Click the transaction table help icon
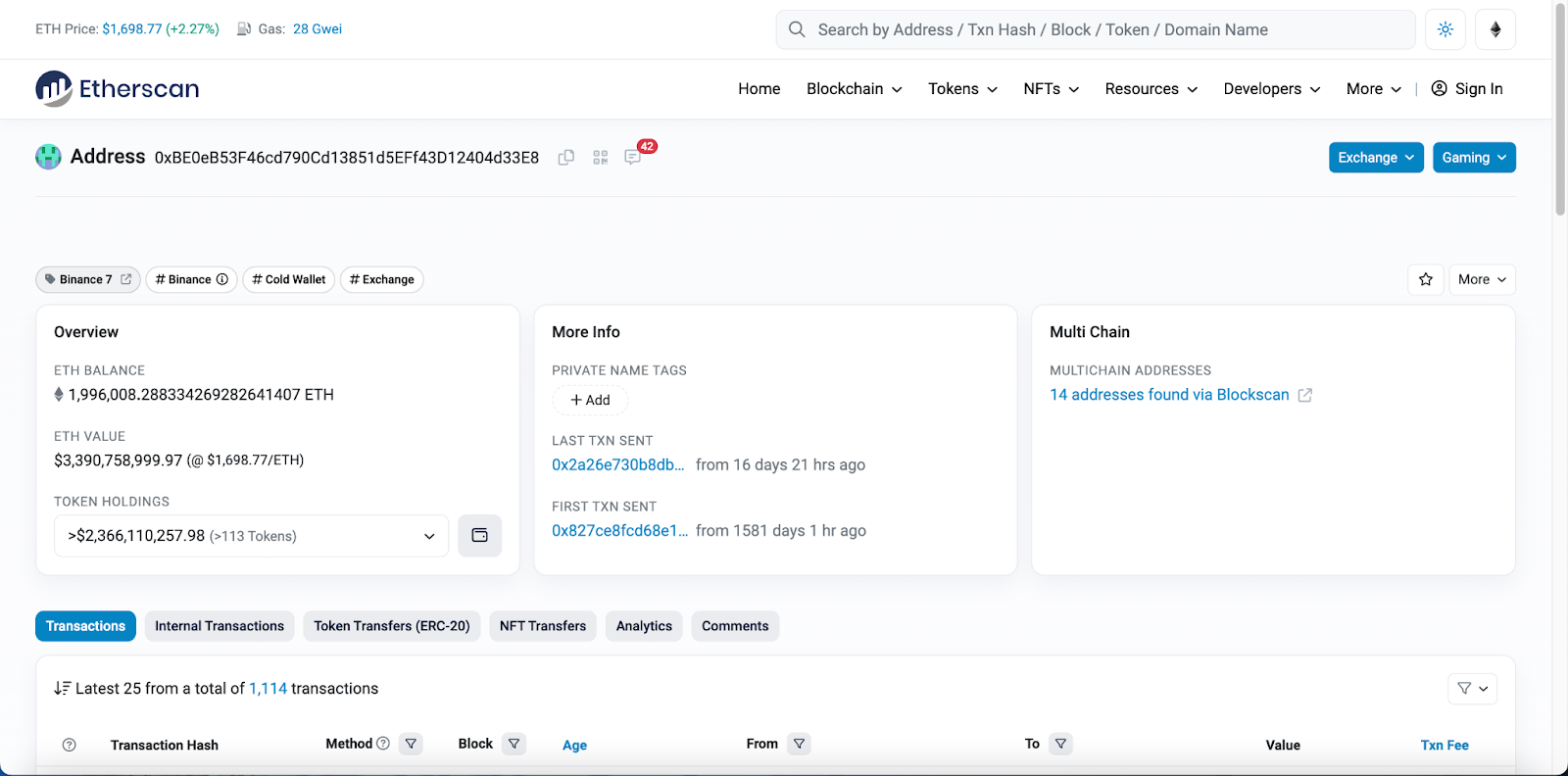The width and height of the screenshot is (1568, 776). tap(70, 745)
